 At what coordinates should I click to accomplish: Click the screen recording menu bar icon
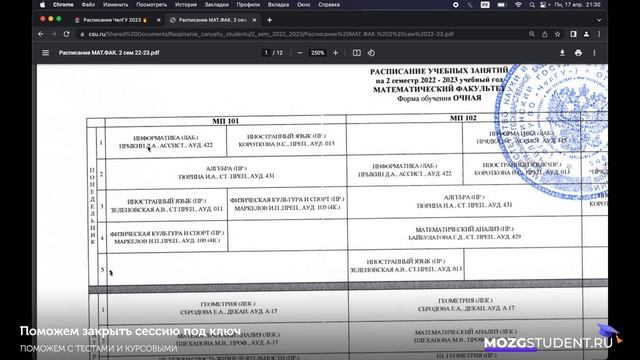click(x=456, y=5)
